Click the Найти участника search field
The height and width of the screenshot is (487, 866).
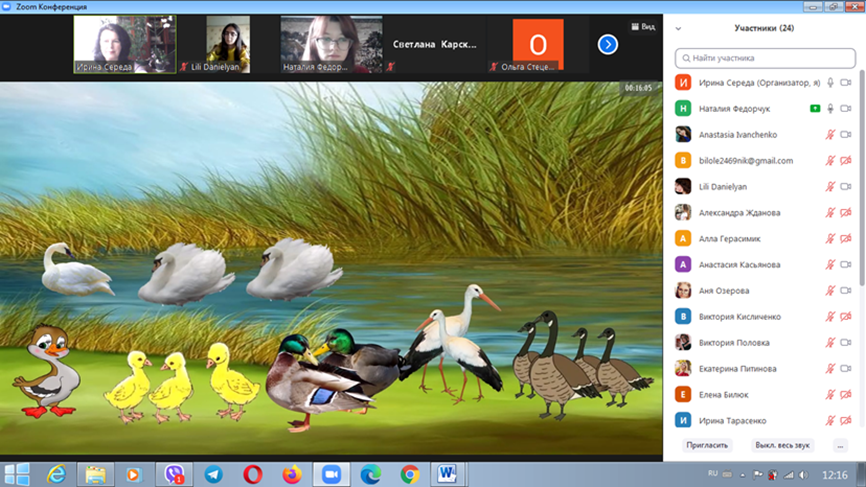[763, 58]
